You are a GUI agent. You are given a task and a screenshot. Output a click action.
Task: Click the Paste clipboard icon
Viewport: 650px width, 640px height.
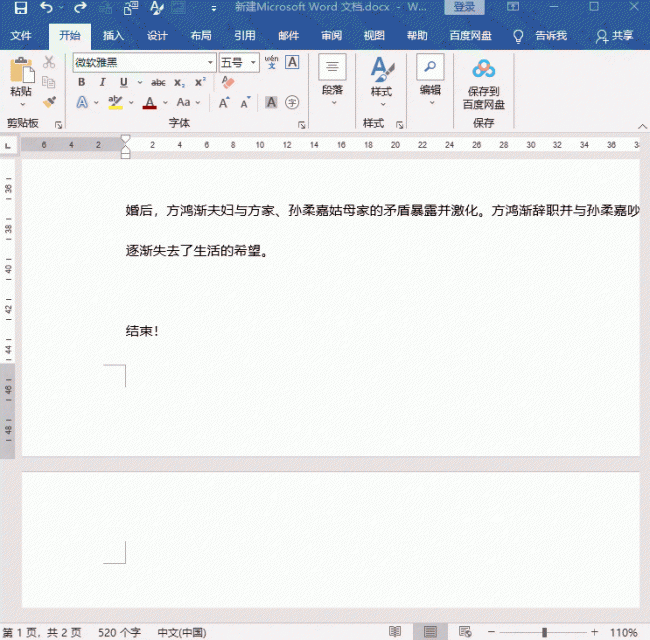click(21, 70)
